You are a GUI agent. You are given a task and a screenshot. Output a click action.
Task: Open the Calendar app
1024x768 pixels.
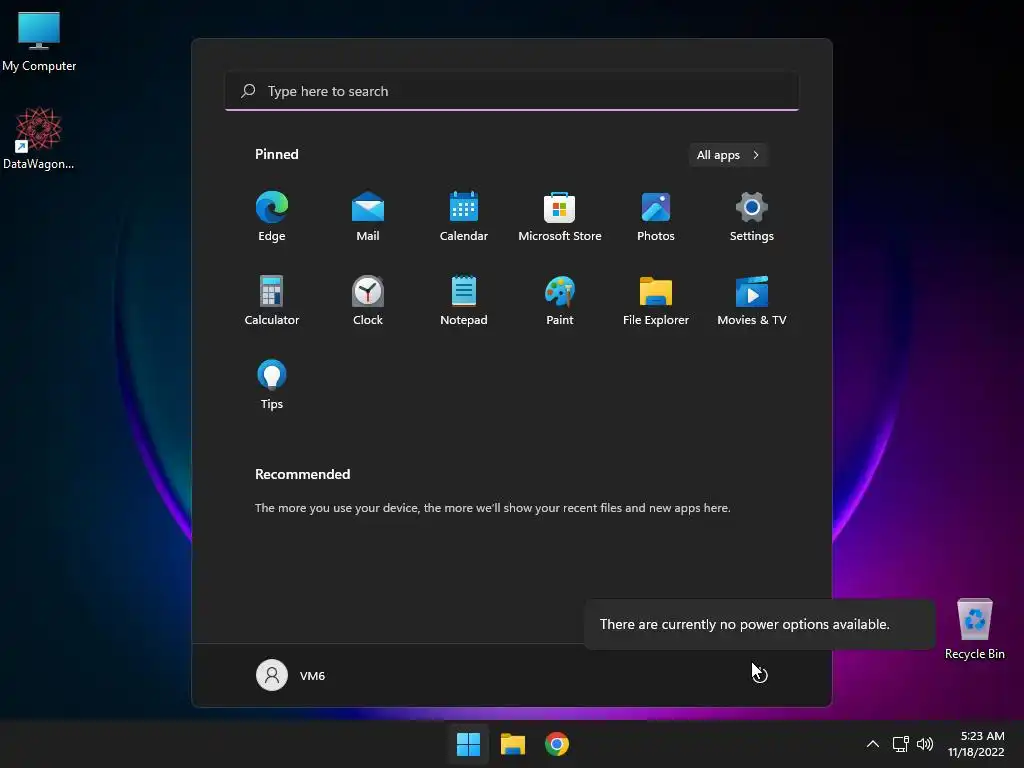pyautogui.click(x=464, y=217)
